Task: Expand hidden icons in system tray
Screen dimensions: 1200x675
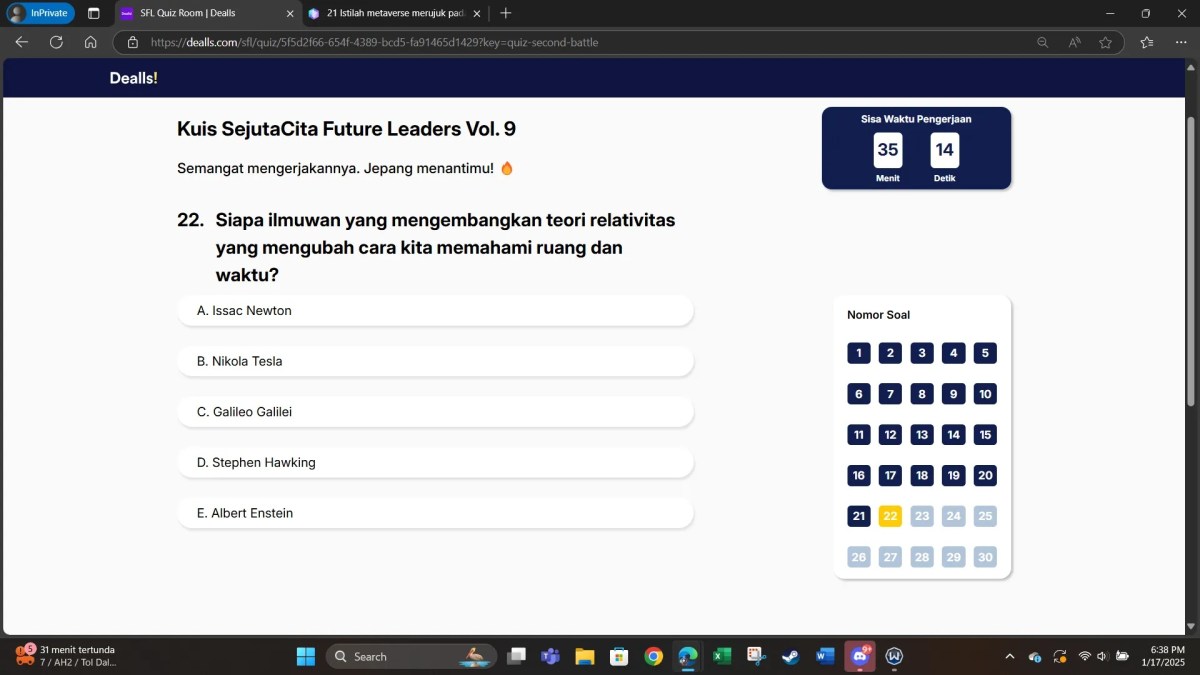Action: (x=1009, y=656)
